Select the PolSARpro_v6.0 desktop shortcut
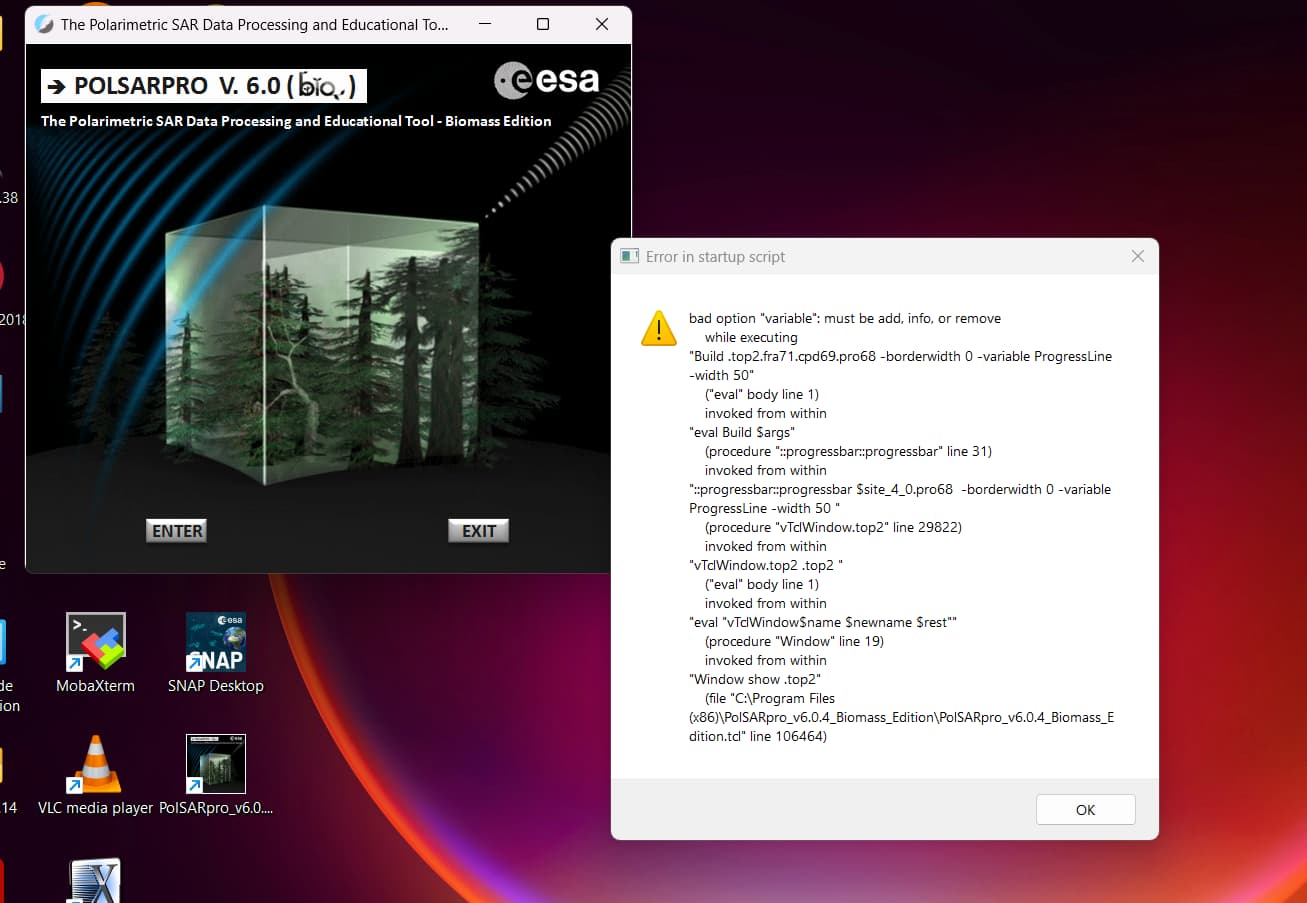The image size is (1307, 903). [216, 765]
